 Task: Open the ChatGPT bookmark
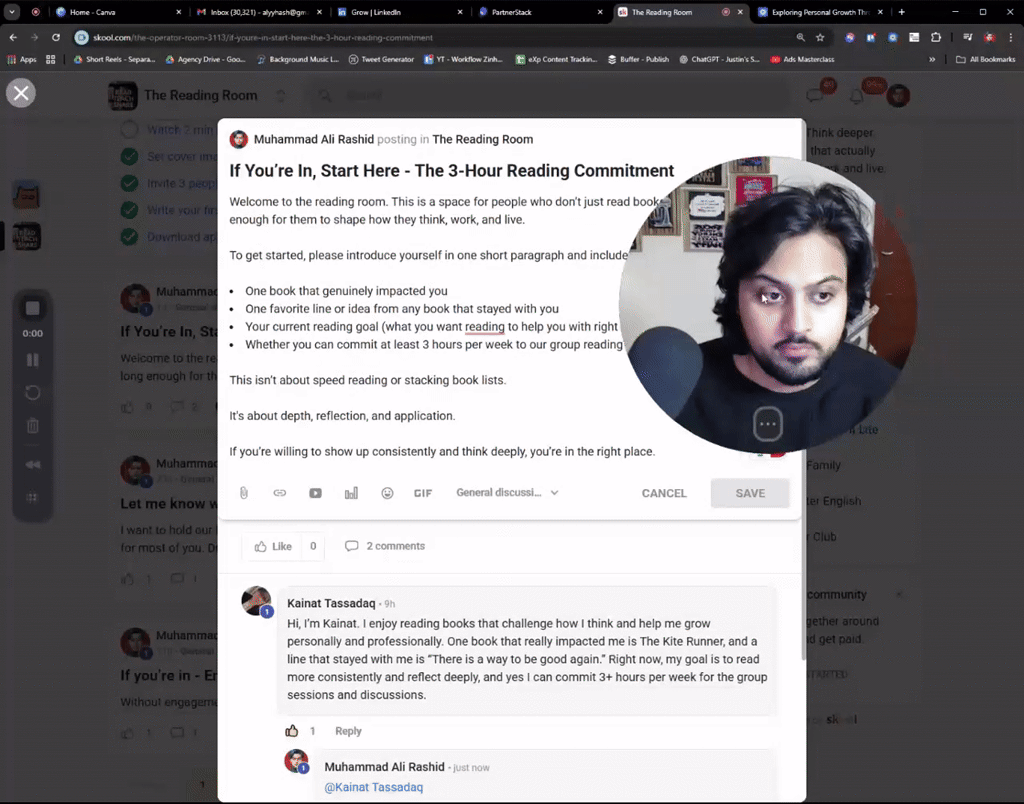click(719, 59)
